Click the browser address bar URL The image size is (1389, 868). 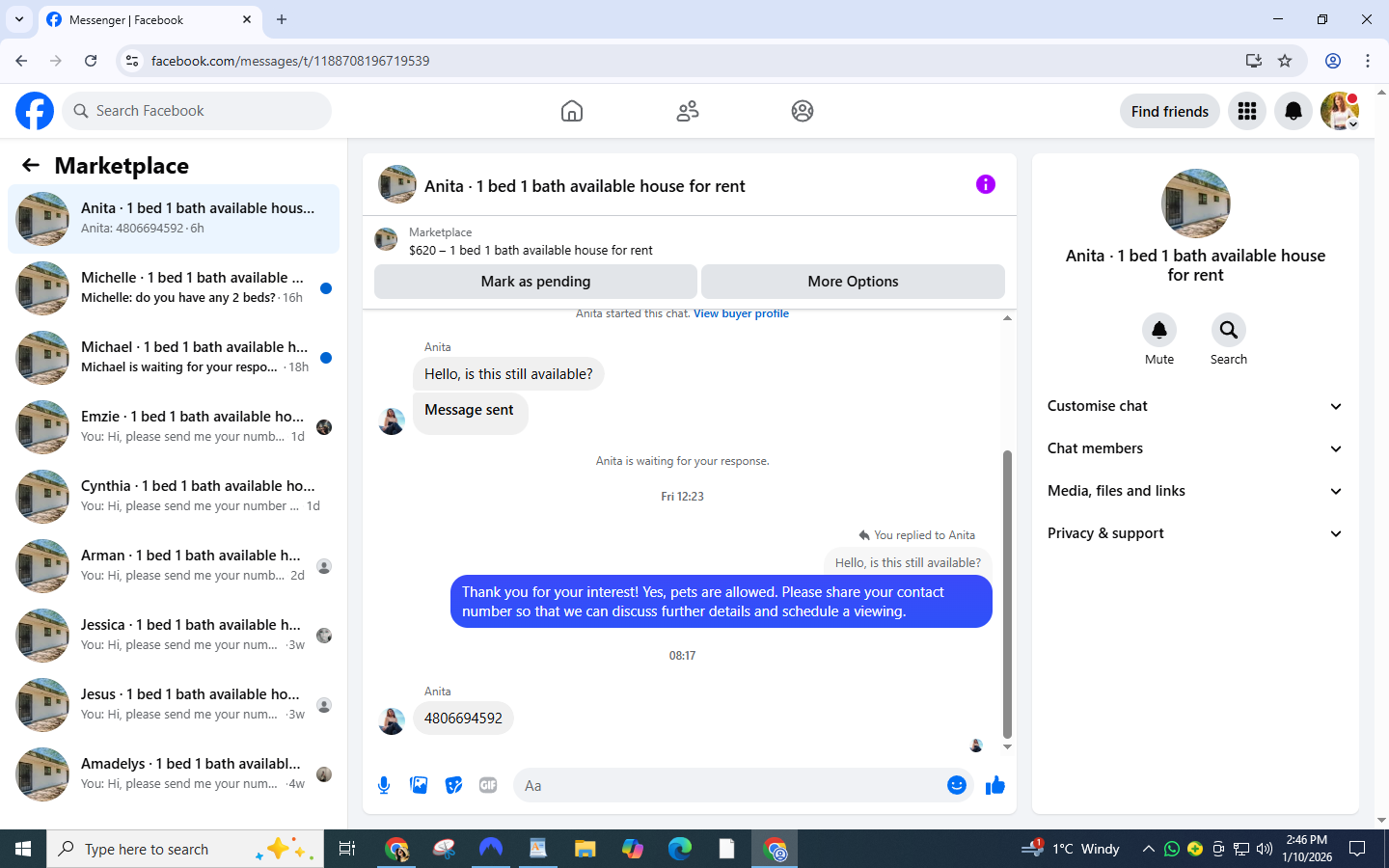(290, 61)
